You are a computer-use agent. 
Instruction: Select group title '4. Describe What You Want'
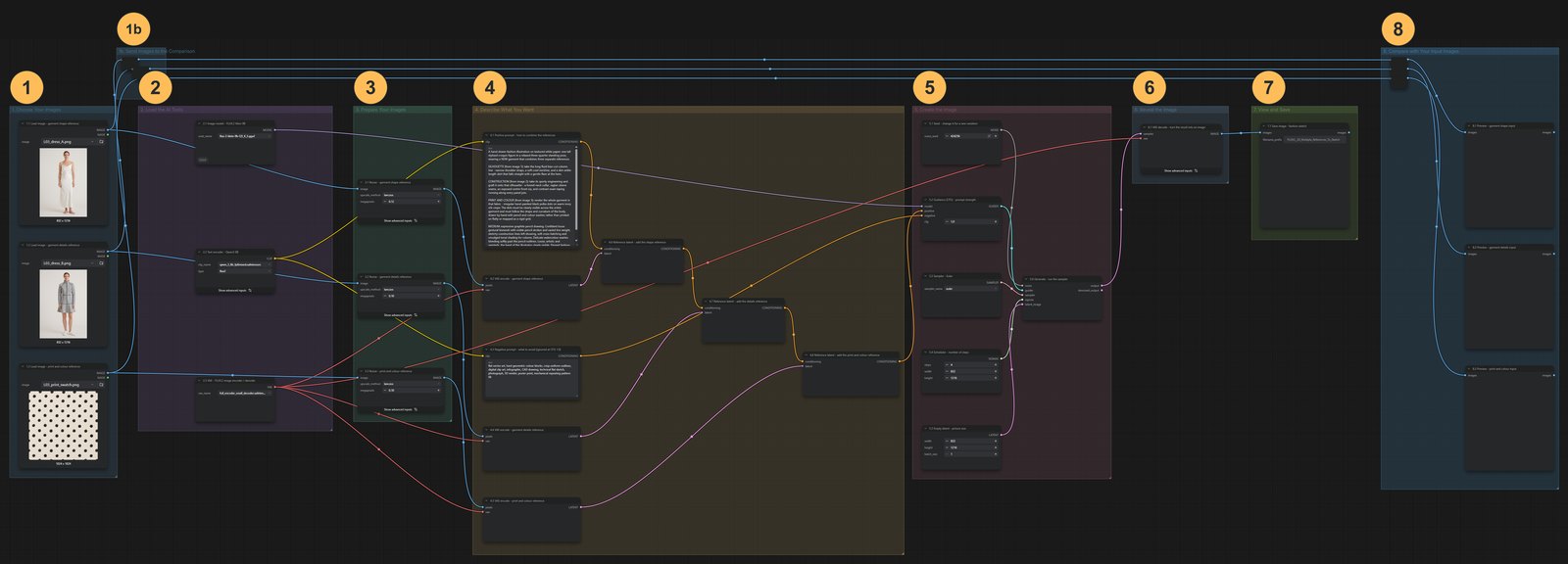(506, 110)
